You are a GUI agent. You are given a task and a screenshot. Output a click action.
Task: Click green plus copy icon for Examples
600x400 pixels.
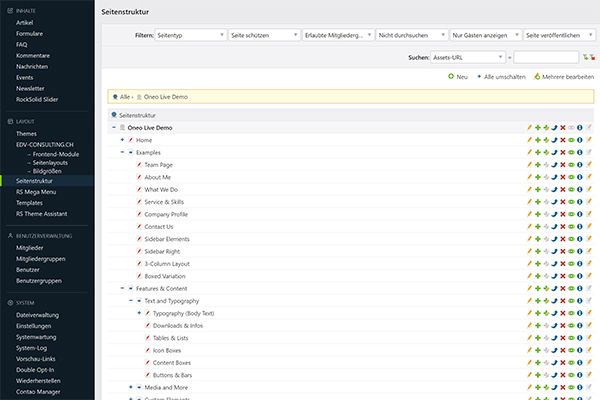(x=538, y=152)
